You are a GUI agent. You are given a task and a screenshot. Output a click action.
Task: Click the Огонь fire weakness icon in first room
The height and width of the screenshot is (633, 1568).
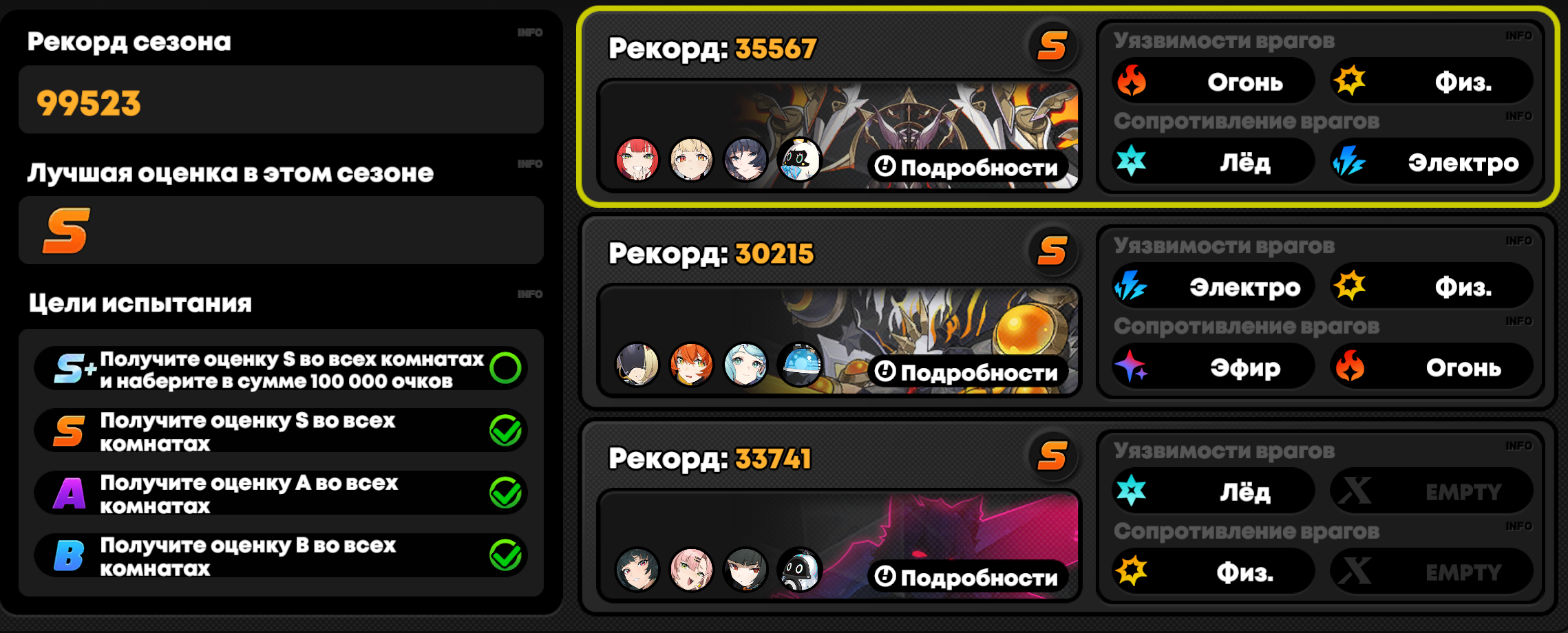[x=1132, y=81]
